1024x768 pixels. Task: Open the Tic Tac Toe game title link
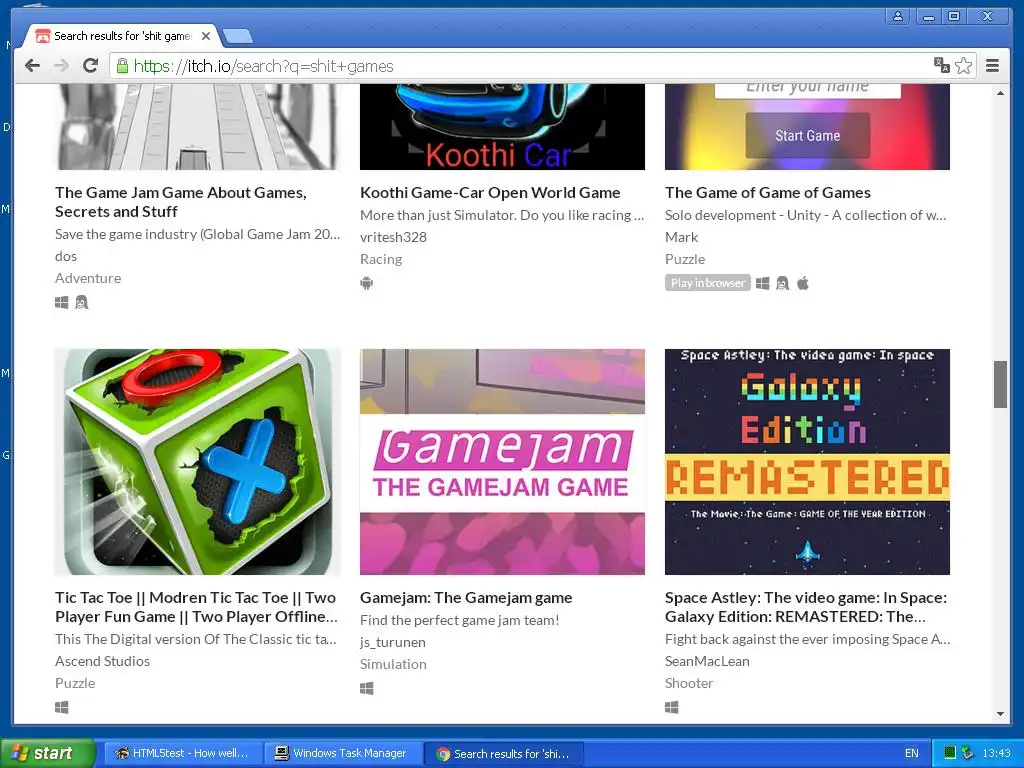pos(196,607)
